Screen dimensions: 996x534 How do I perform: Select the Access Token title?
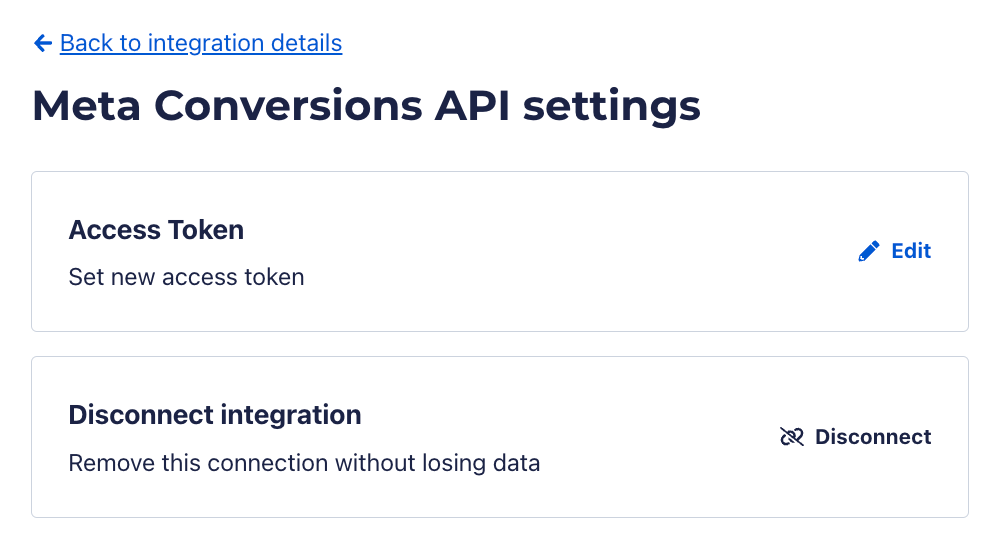(156, 230)
